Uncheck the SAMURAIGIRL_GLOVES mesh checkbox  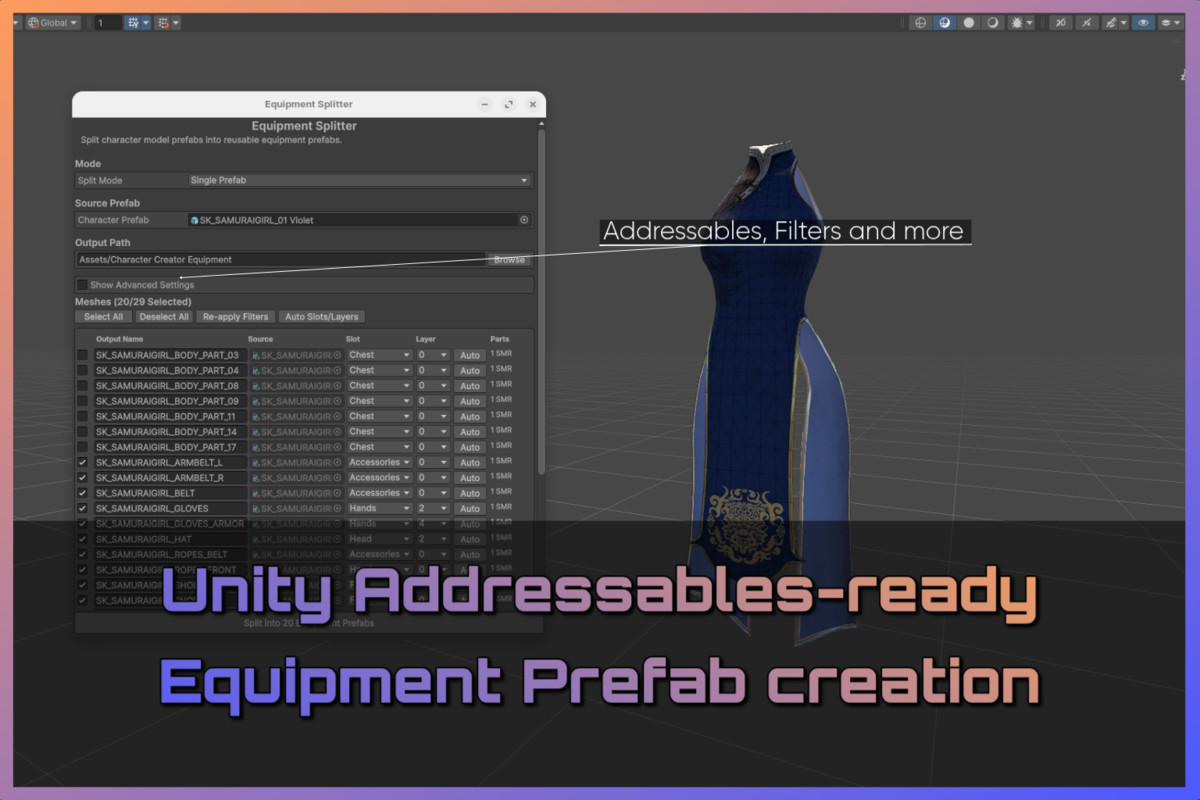[83, 508]
